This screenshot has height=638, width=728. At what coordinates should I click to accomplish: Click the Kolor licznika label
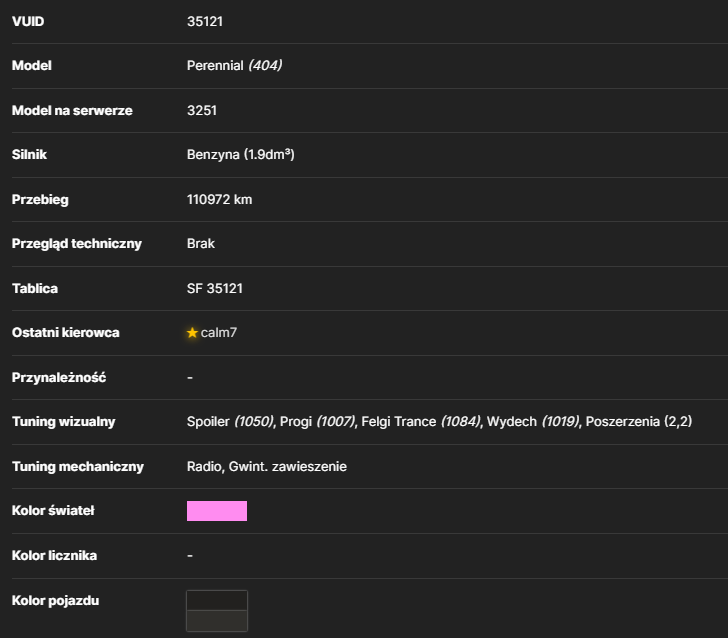[54, 555]
